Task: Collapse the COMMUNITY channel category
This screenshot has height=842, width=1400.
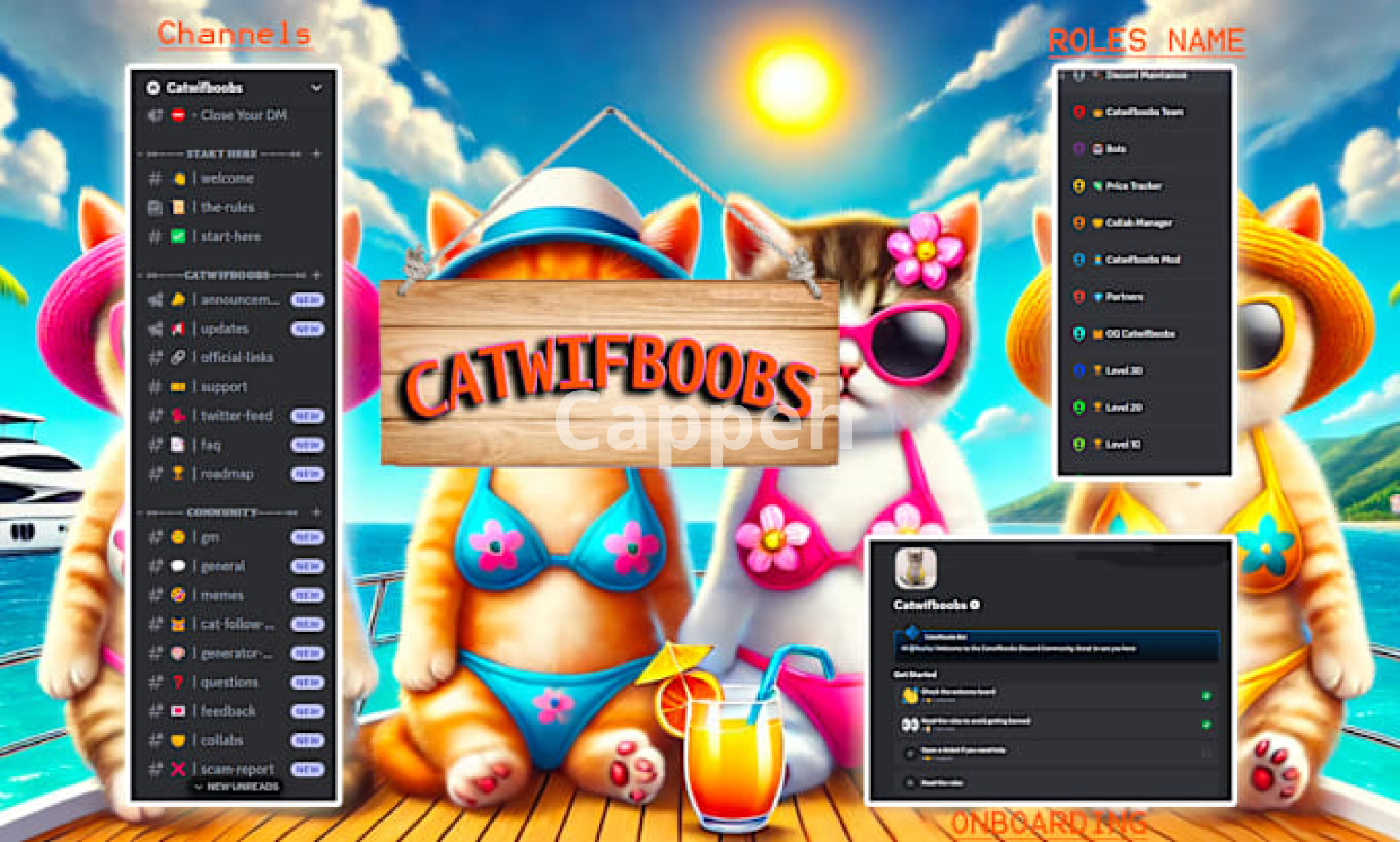Action: (222, 512)
